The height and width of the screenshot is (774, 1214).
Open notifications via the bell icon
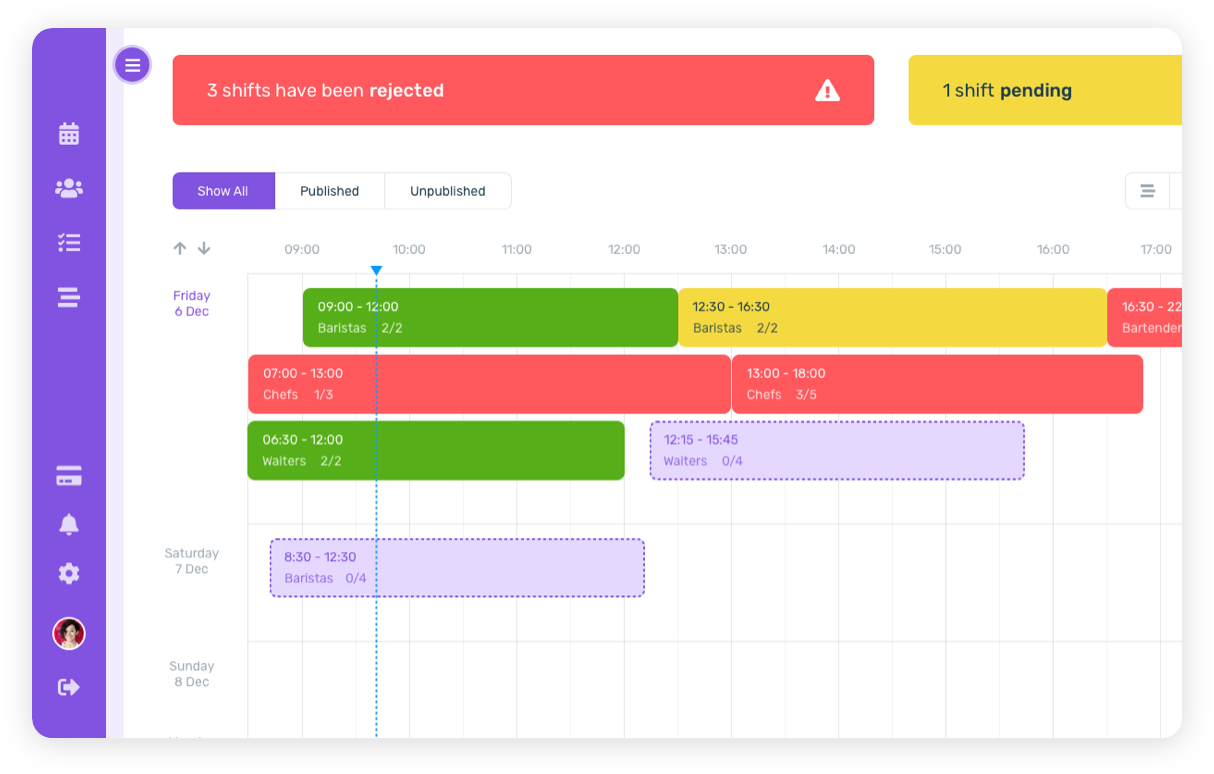(x=68, y=524)
